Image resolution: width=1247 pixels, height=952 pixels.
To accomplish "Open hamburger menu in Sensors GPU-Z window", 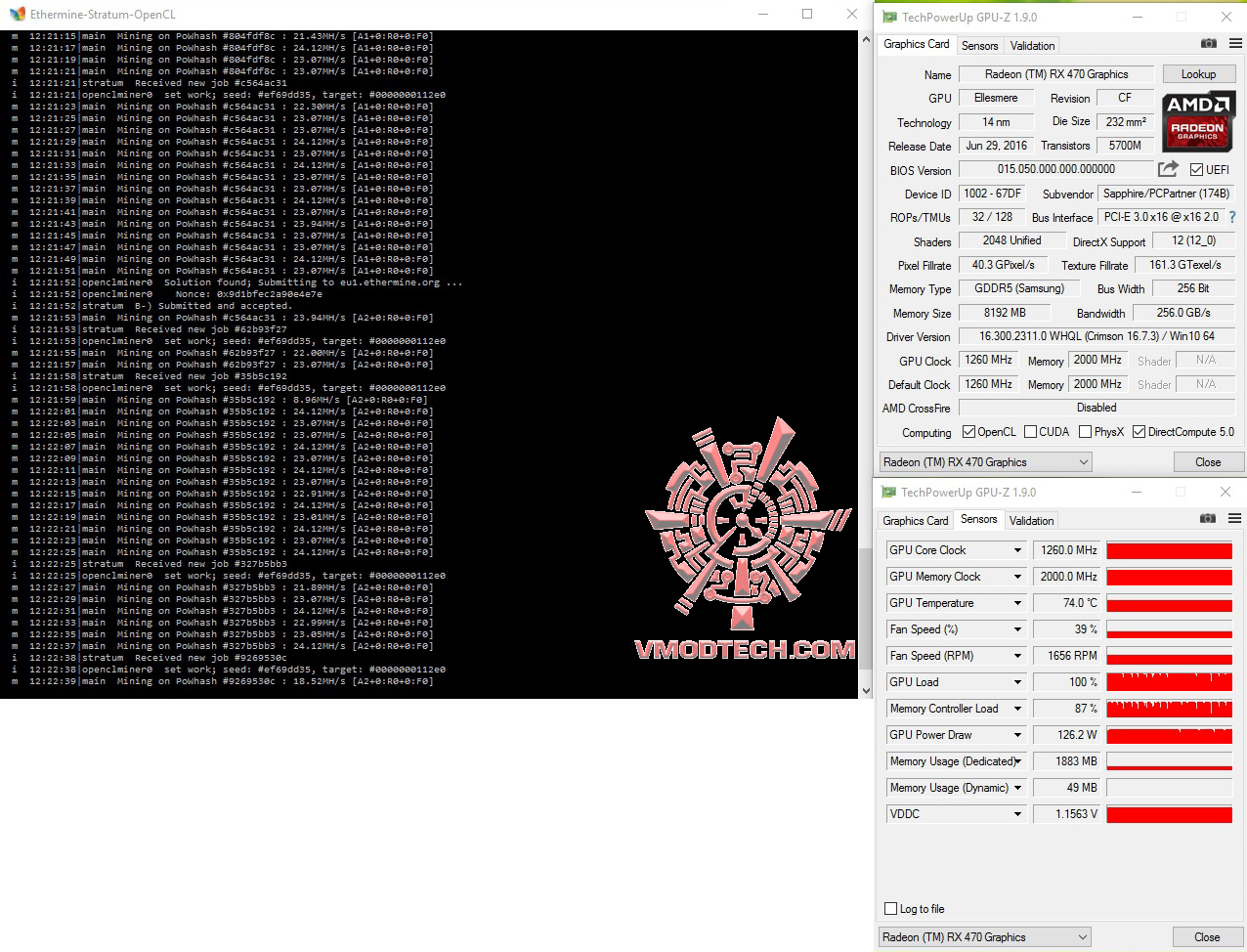I will pyautogui.click(x=1235, y=519).
